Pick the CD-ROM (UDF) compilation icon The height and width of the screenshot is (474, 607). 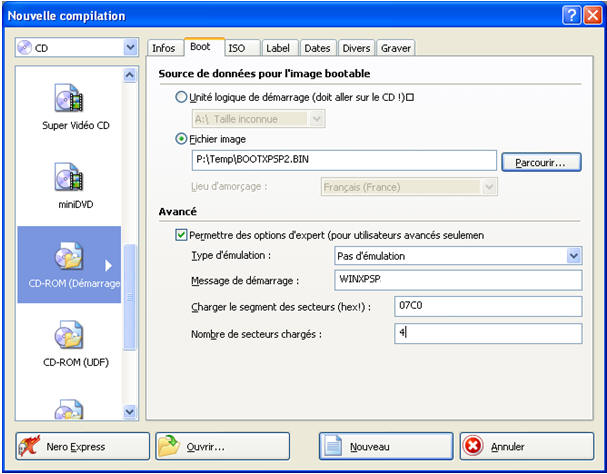point(69,335)
